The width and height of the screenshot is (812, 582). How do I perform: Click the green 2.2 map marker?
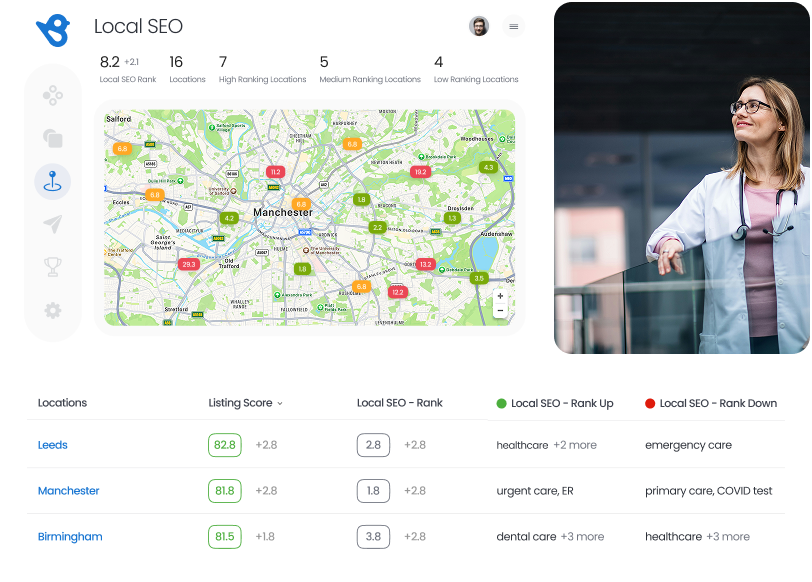click(x=378, y=227)
